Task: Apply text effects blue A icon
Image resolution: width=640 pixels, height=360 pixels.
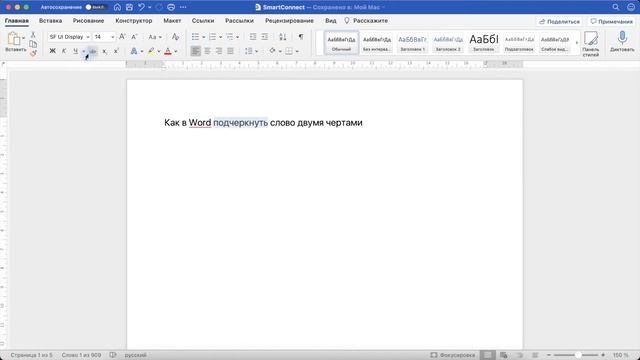Action: pyautogui.click(x=133, y=51)
